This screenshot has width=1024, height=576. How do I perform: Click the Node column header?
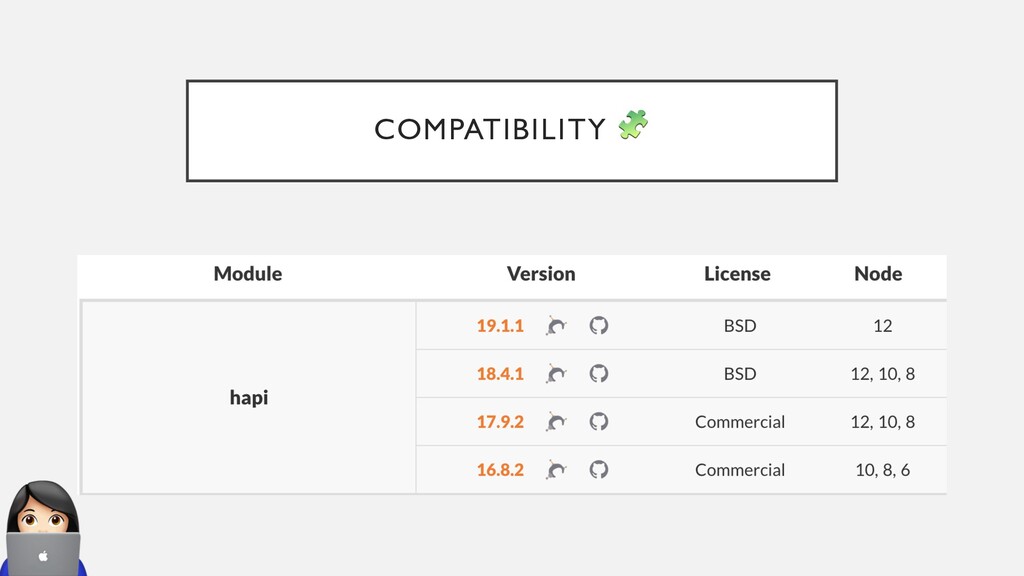pyautogui.click(x=878, y=274)
